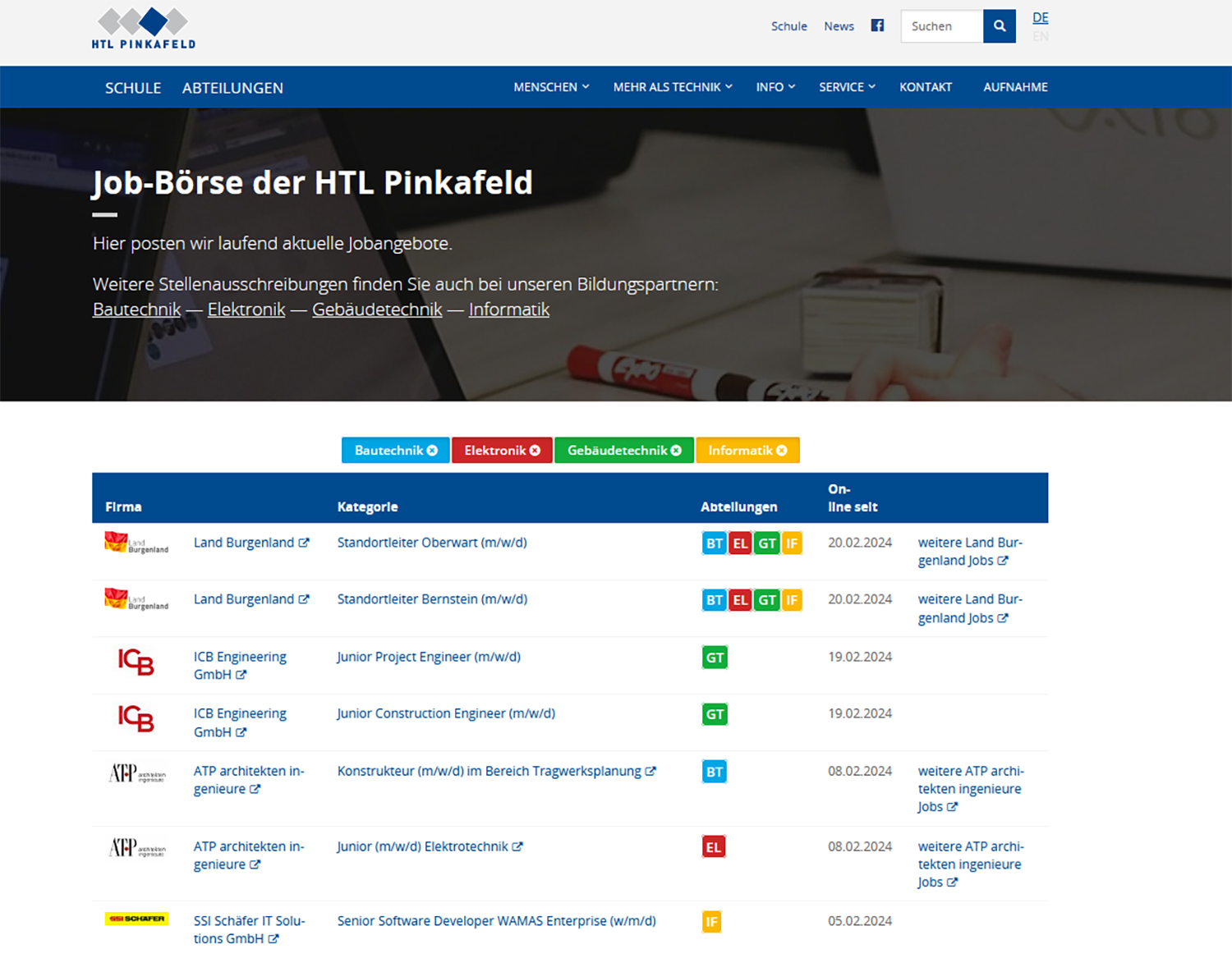Click into the Suchen search field
The width and height of the screenshot is (1232, 958).
(942, 26)
